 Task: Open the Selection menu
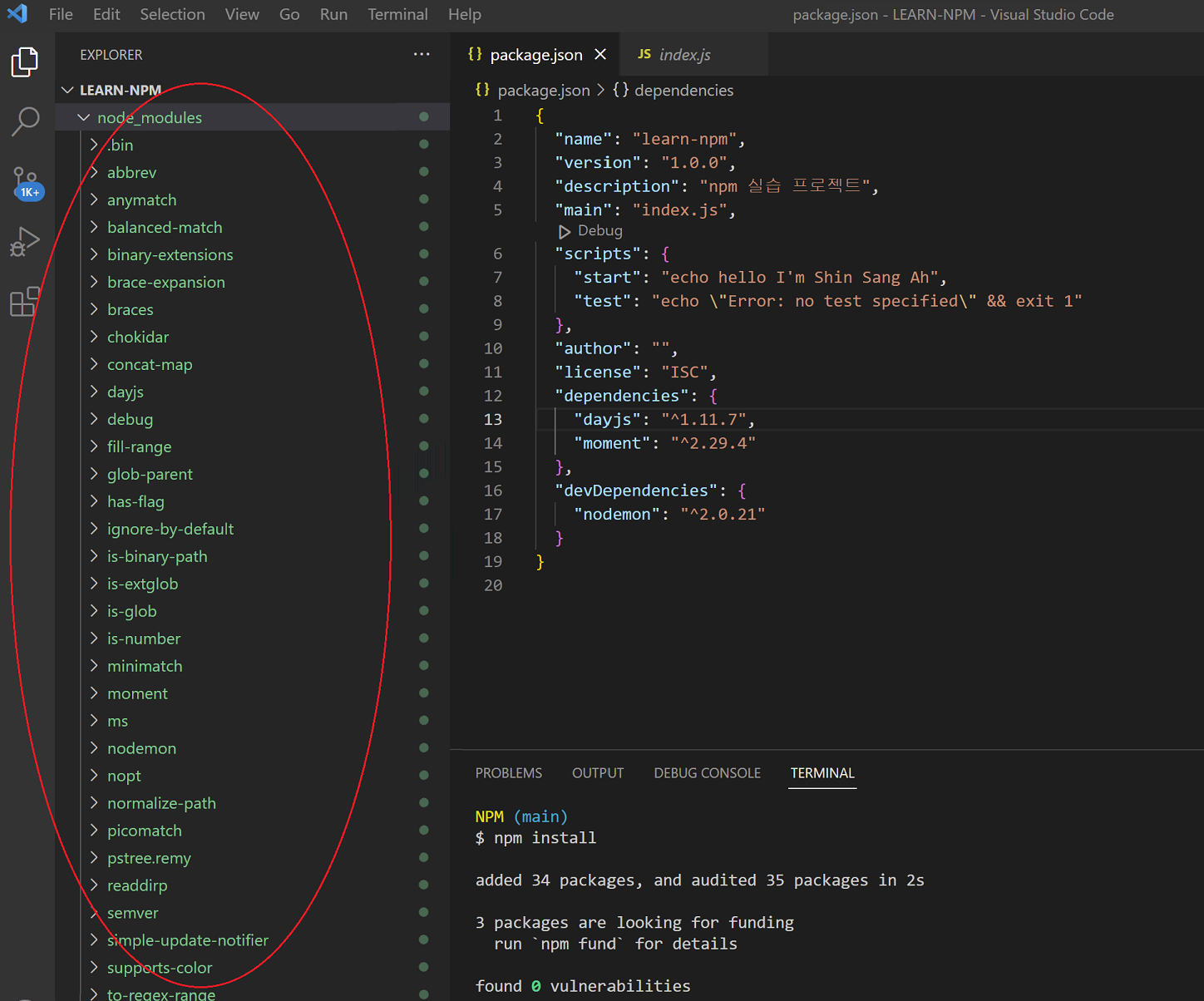pyautogui.click(x=172, y=14)
